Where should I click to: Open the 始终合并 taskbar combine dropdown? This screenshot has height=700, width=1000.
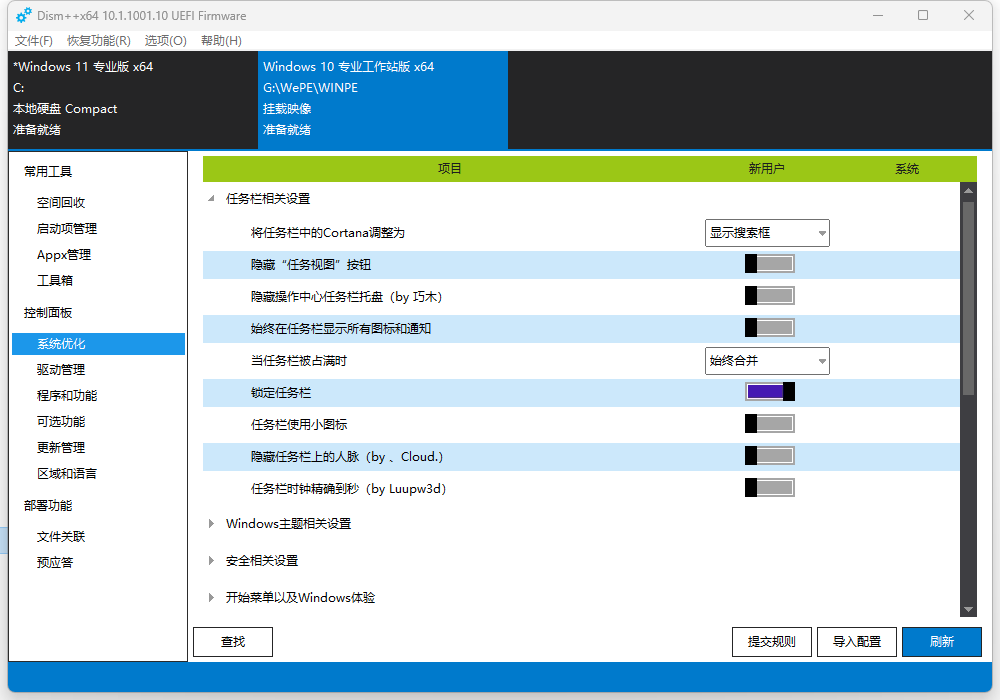point(767,361)
